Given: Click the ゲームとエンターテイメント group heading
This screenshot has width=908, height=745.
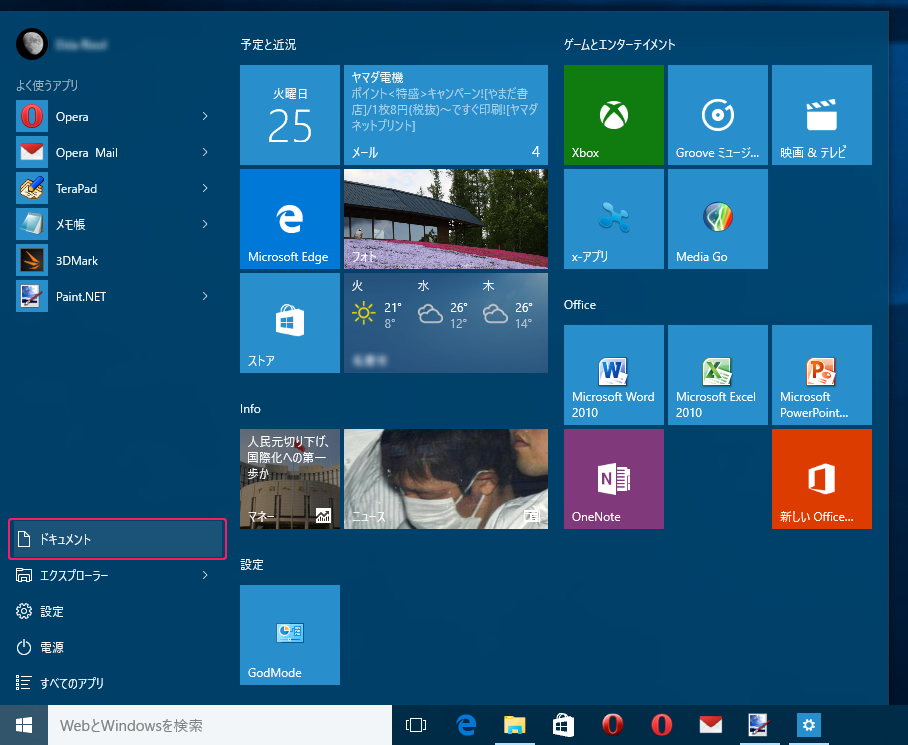Looking at the screenshot, I should click(x=620, y=45).
